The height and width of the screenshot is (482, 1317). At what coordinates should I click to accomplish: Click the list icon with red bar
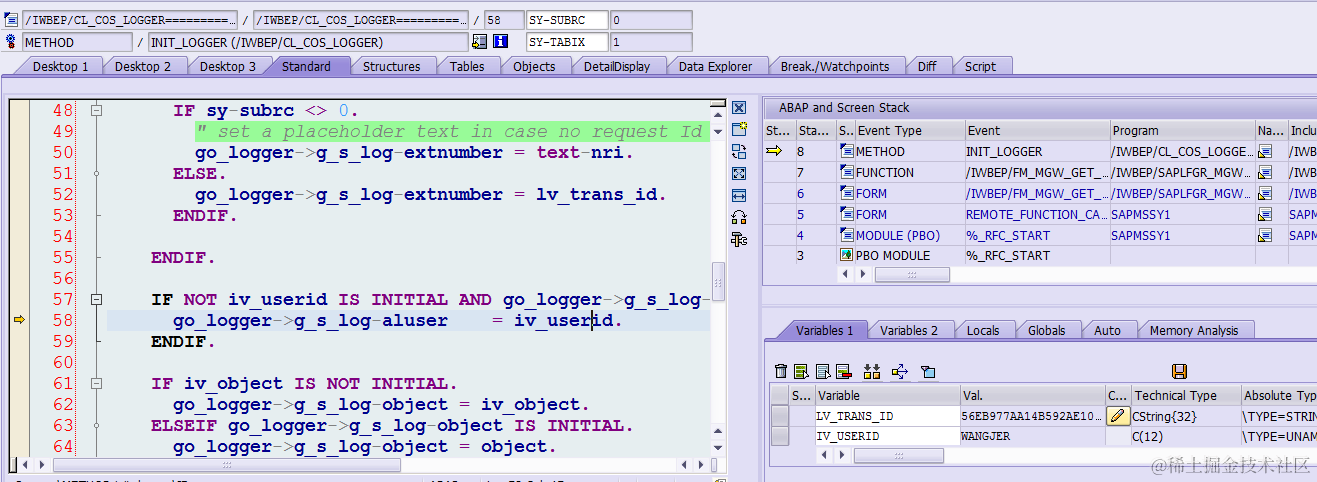coord(843,372)
